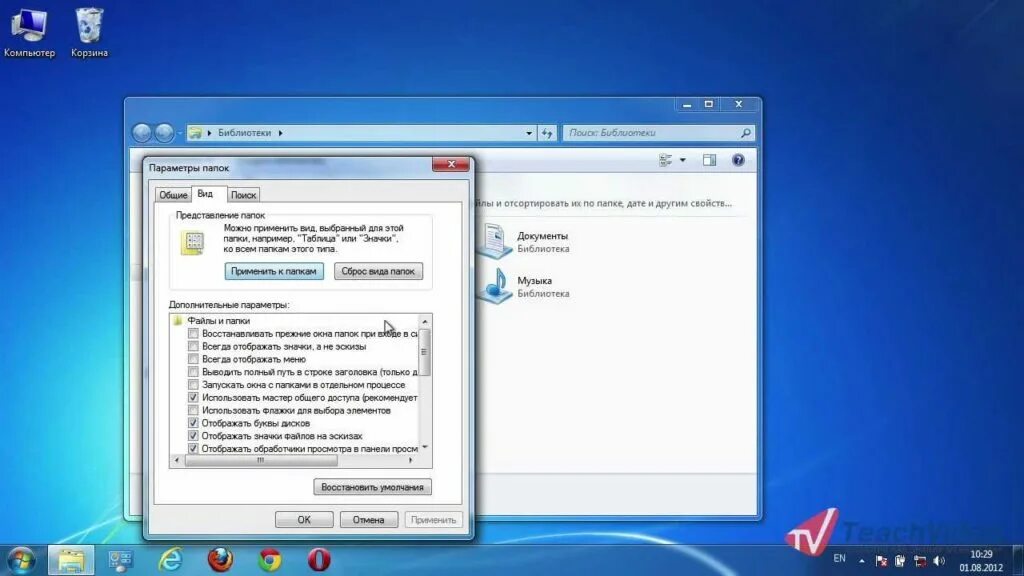Click the Action Center flag tray icon
This screenshot has height=576, width=1024.
[x=881, y=561]
